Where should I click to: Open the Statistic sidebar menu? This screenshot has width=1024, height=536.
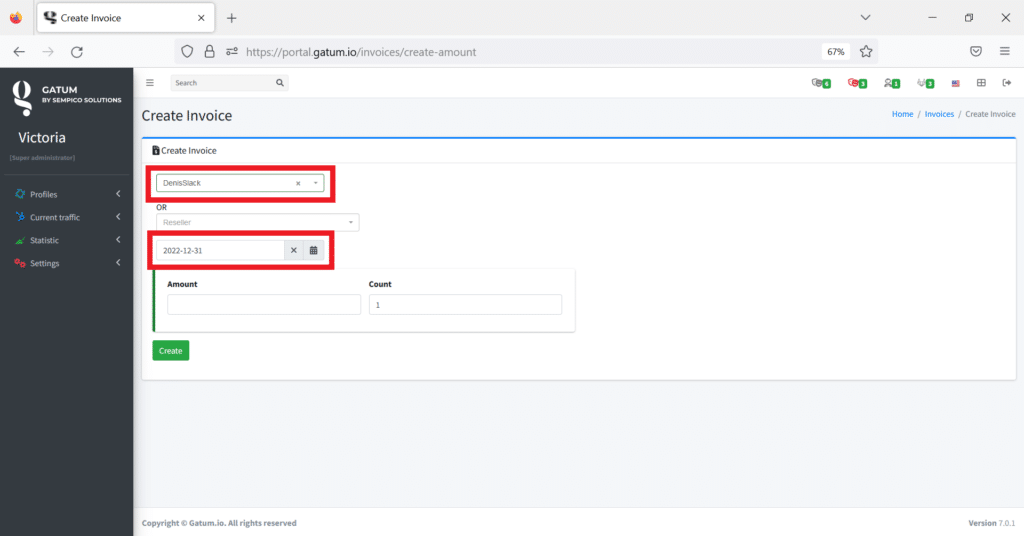pyautogui.click(x=67, y=240)
